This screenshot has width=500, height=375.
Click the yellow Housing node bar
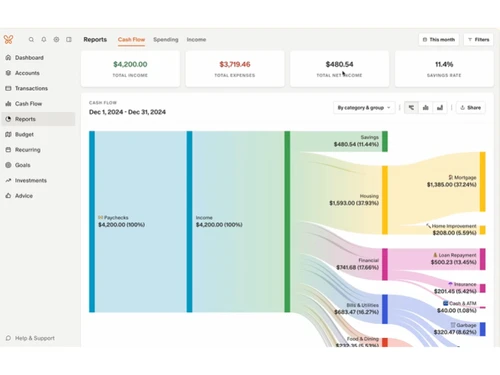[385, 200]
